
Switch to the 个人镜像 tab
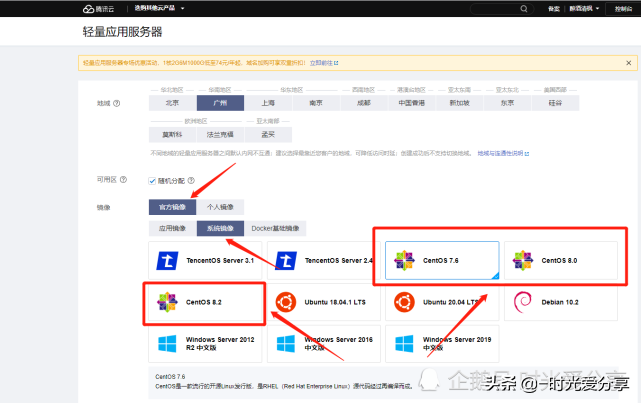click(x=220, y=207)
